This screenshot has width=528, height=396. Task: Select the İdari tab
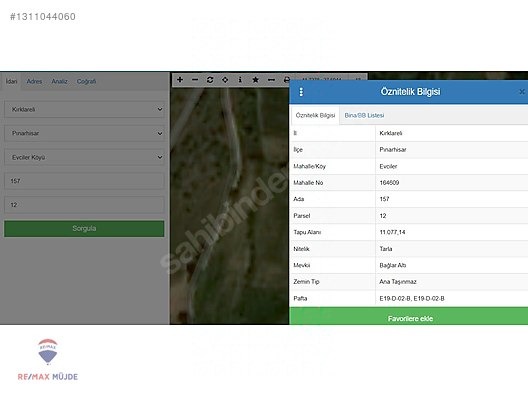point(11,81)
